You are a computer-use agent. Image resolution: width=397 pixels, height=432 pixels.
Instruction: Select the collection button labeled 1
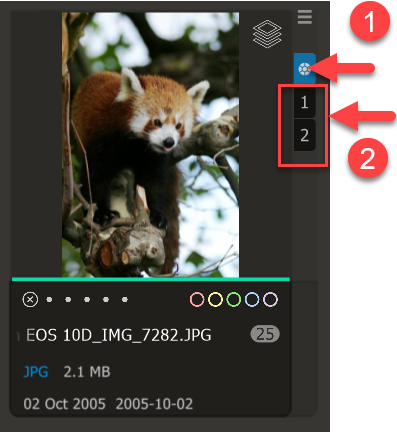coord(305,102)
